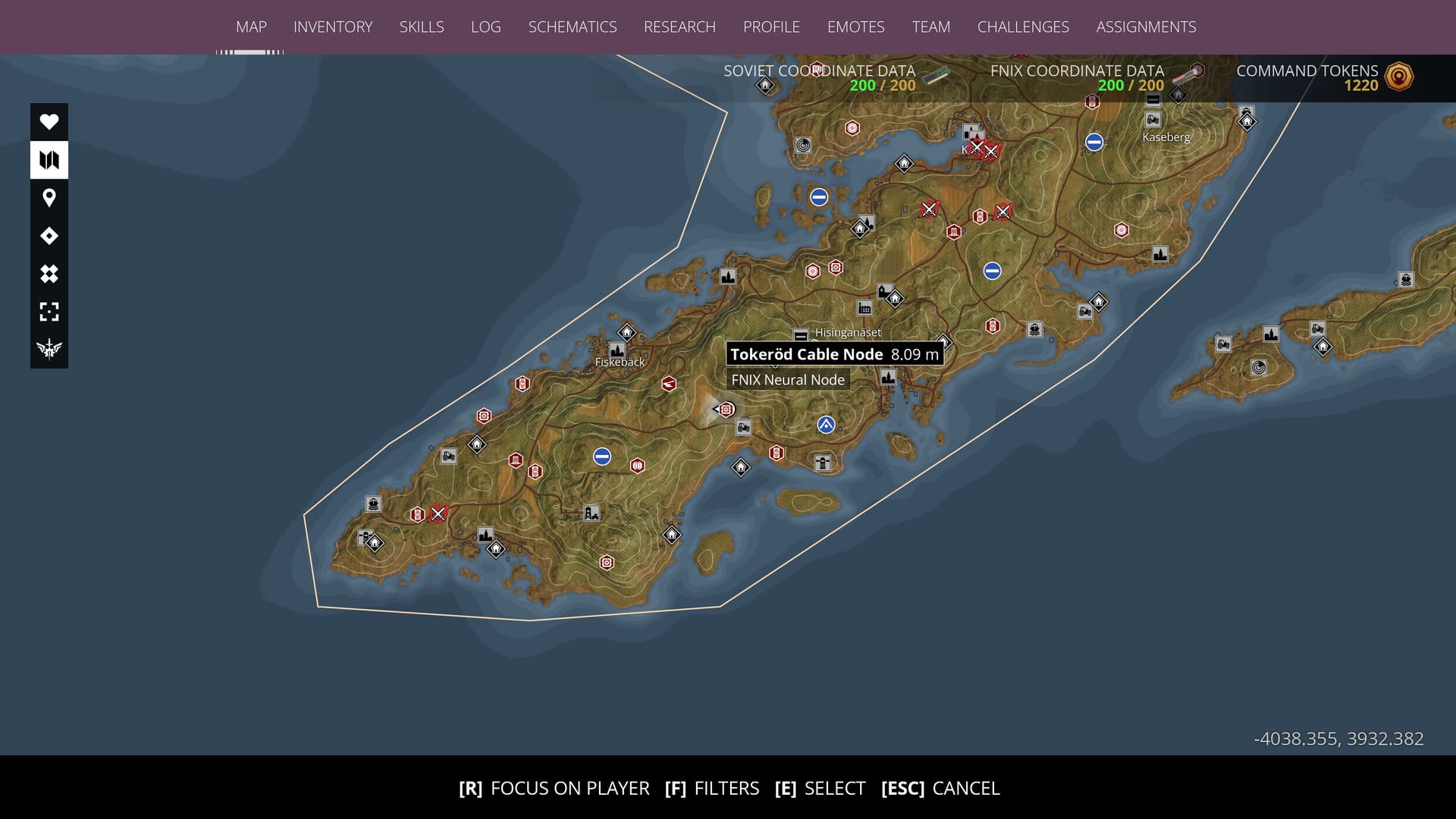Click the Command Tokens gold badge icon

coord(1399,77)
